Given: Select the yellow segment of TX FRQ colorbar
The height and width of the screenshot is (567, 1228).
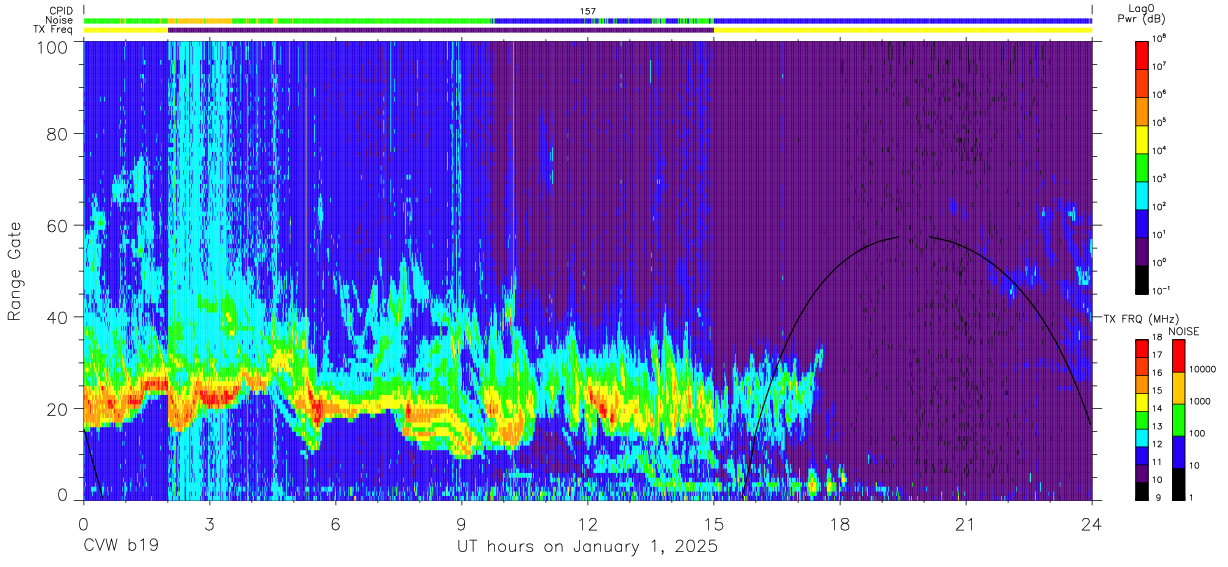Looking at the screenshot, I should [1142, 402].
